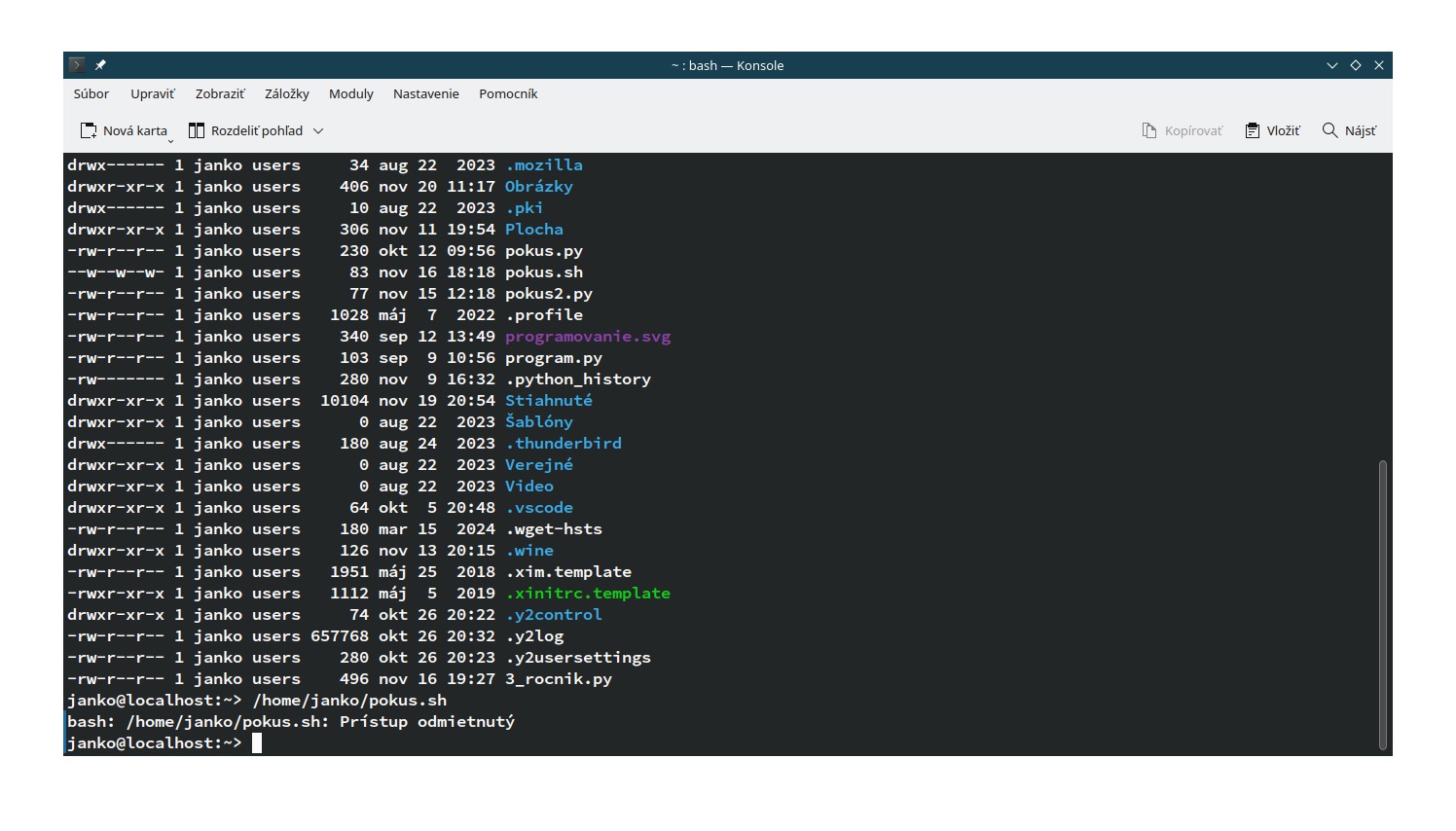Open the Záložky menu
The image size is (1456, 831).
[287, 93]
